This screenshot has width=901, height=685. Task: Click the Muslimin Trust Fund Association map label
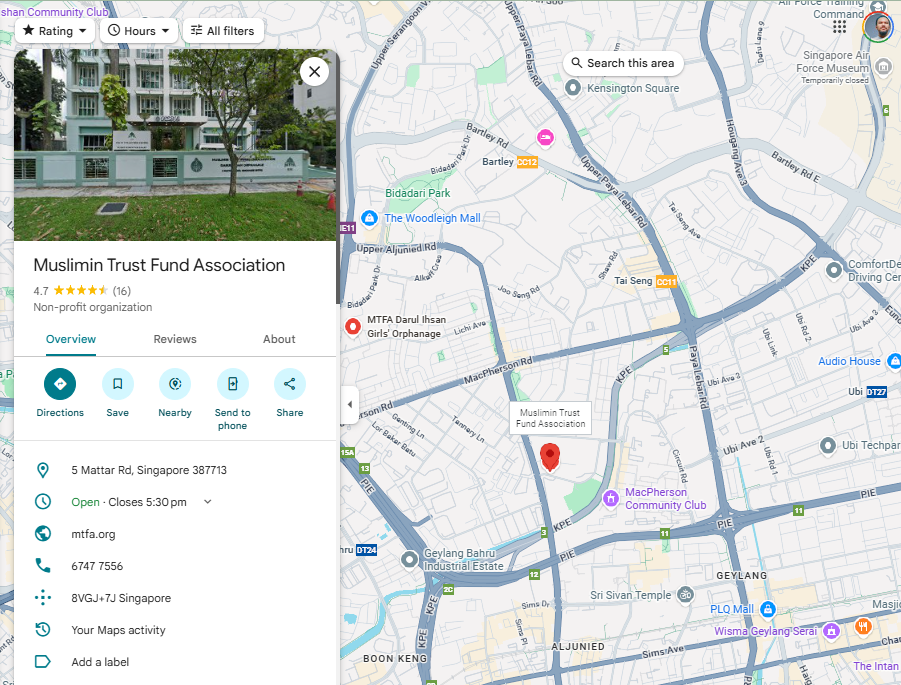tap(550, 418)
